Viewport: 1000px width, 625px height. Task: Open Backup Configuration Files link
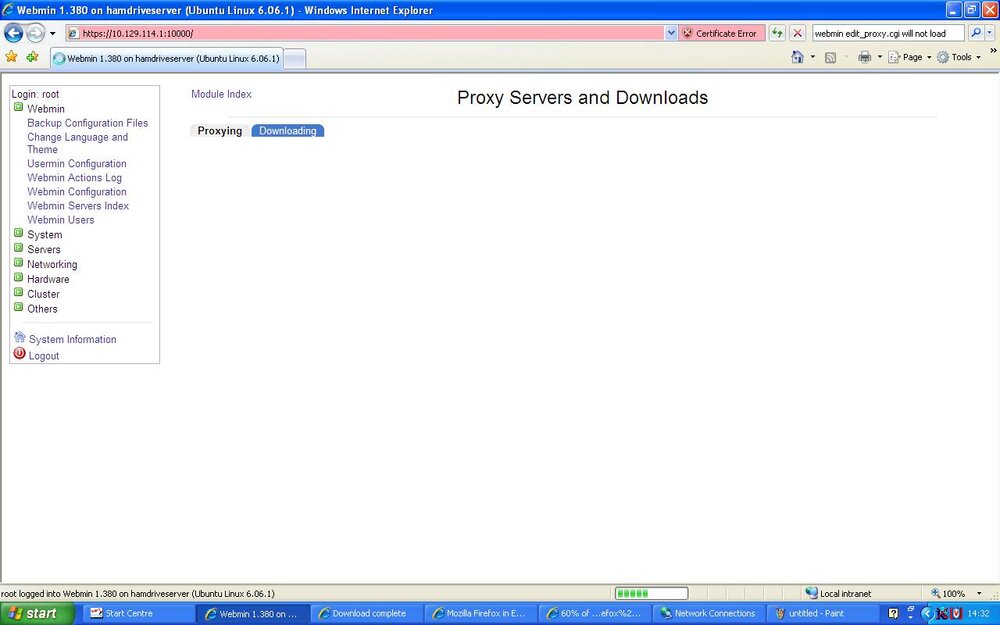point(87,123)
